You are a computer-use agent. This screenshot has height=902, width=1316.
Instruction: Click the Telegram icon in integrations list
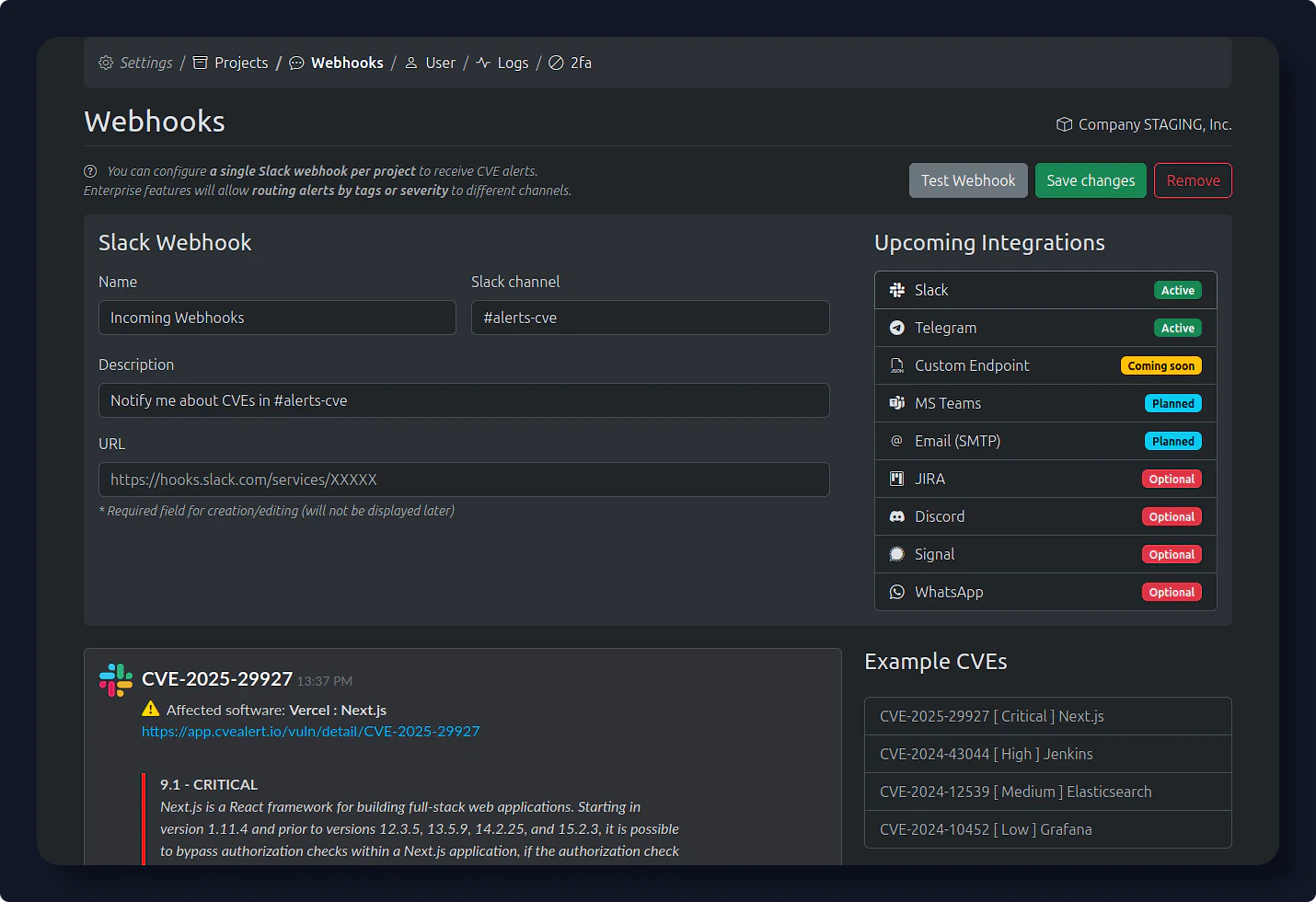(897, 328)
